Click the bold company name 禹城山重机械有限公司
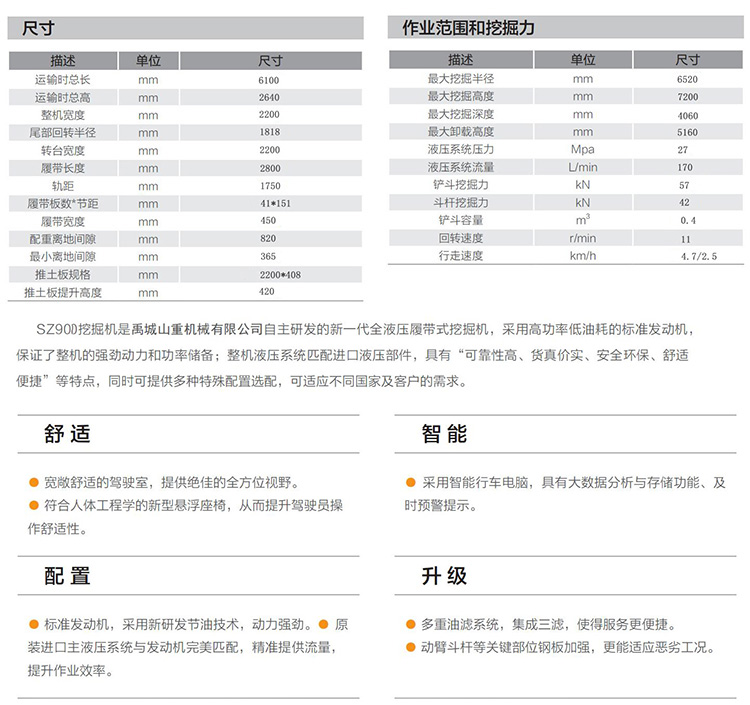The width and height of the screenshot is (750, 705). 196,328
